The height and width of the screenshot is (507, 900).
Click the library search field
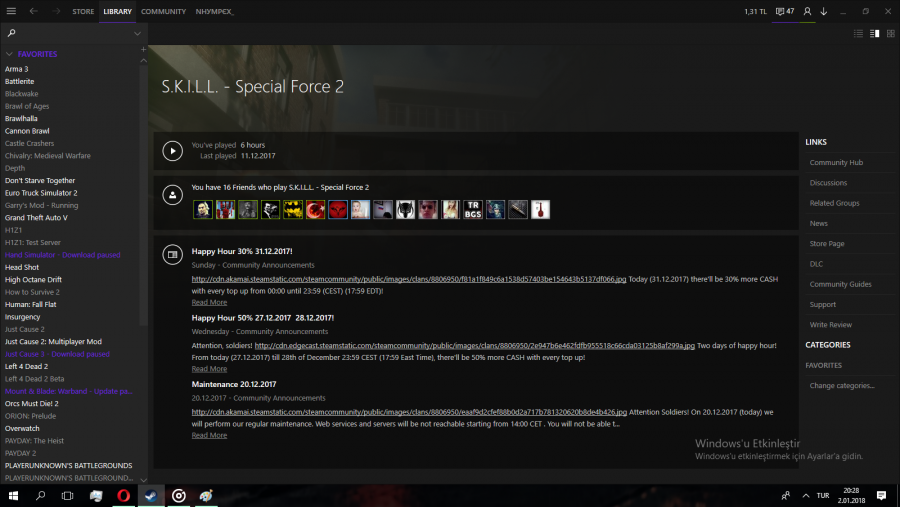pos(73,33)
